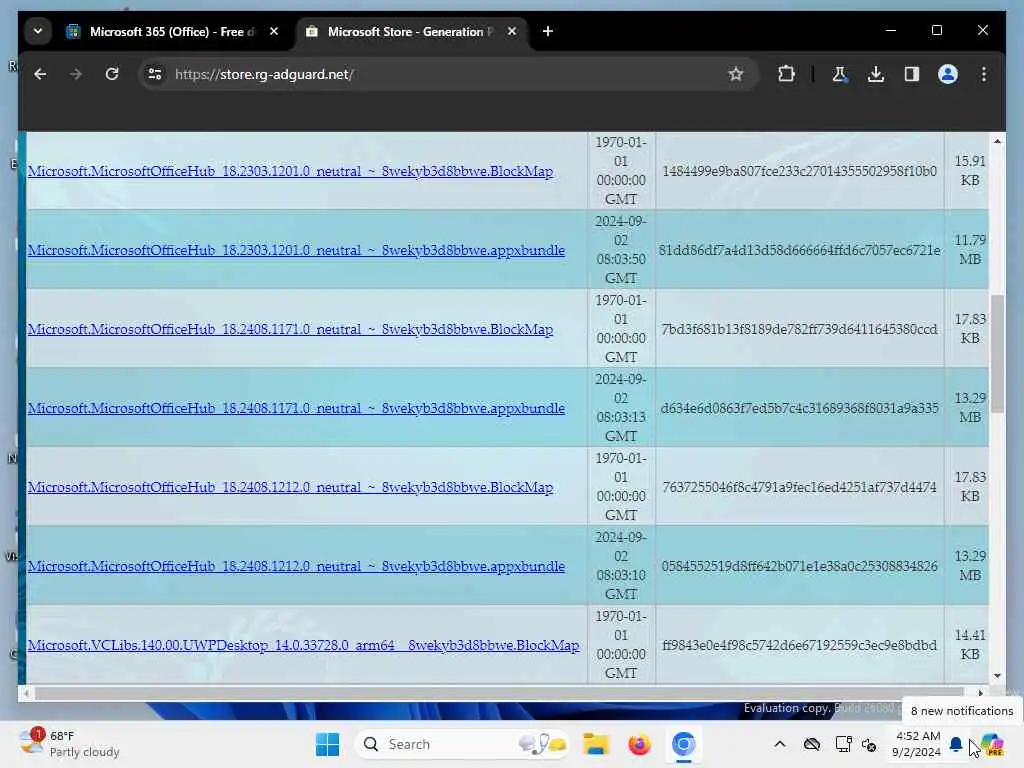Open a new browser tab
Image resolution: width=1024 pixels, height=768 pixels.
coord(548,31)
